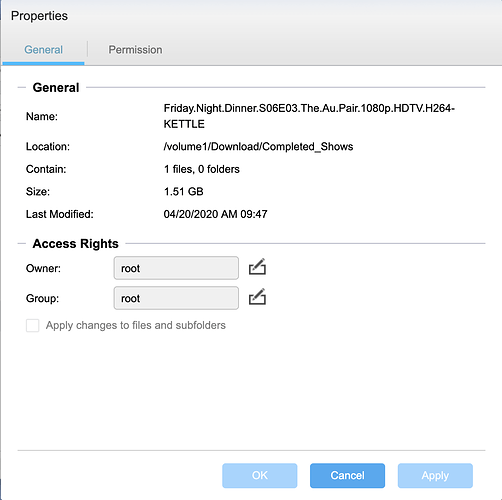Image resolution: width=502 pixels, height=500 pixels.
Task: Click the text 1 files, 0 folders
Action: (202, 169)
